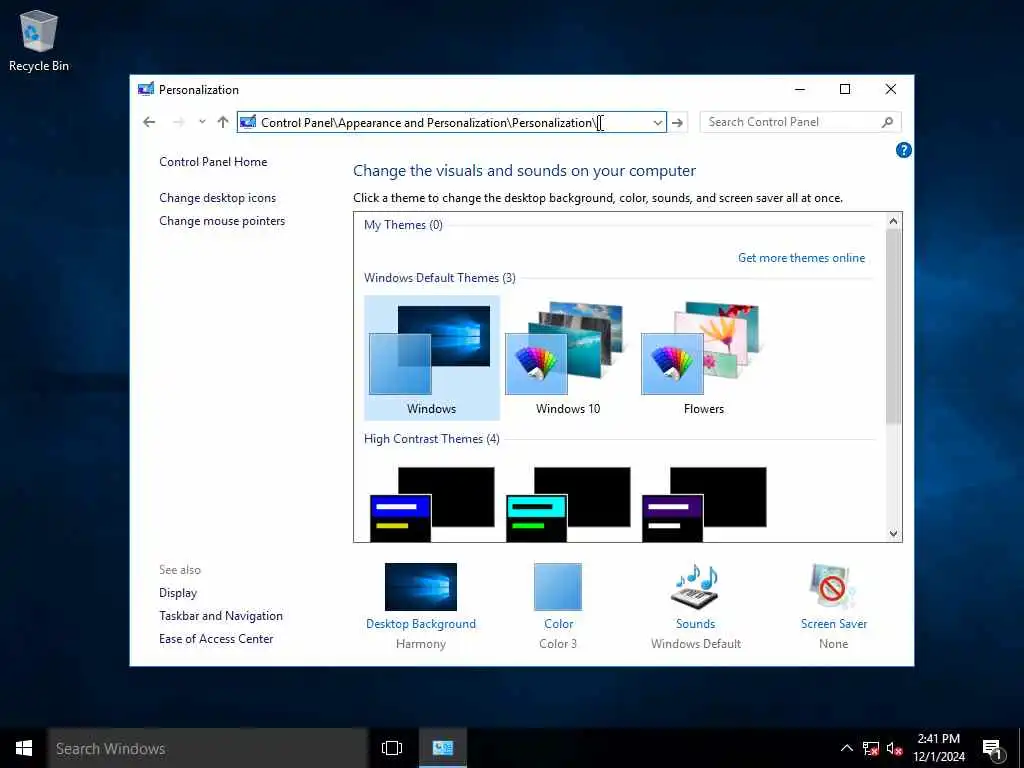Click the Color link text

pos(558,624)
